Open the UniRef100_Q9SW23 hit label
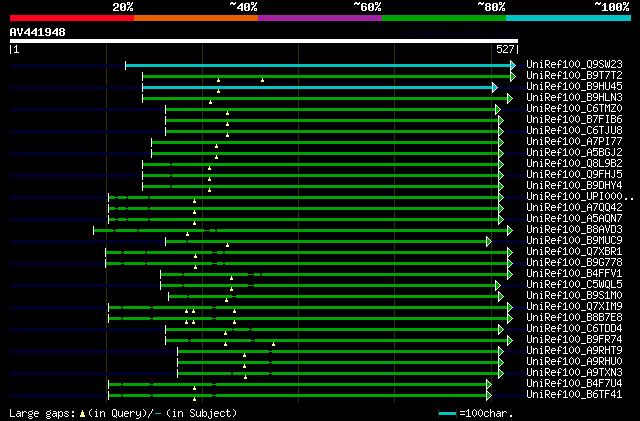640x421 pixels. coord(574,65)
